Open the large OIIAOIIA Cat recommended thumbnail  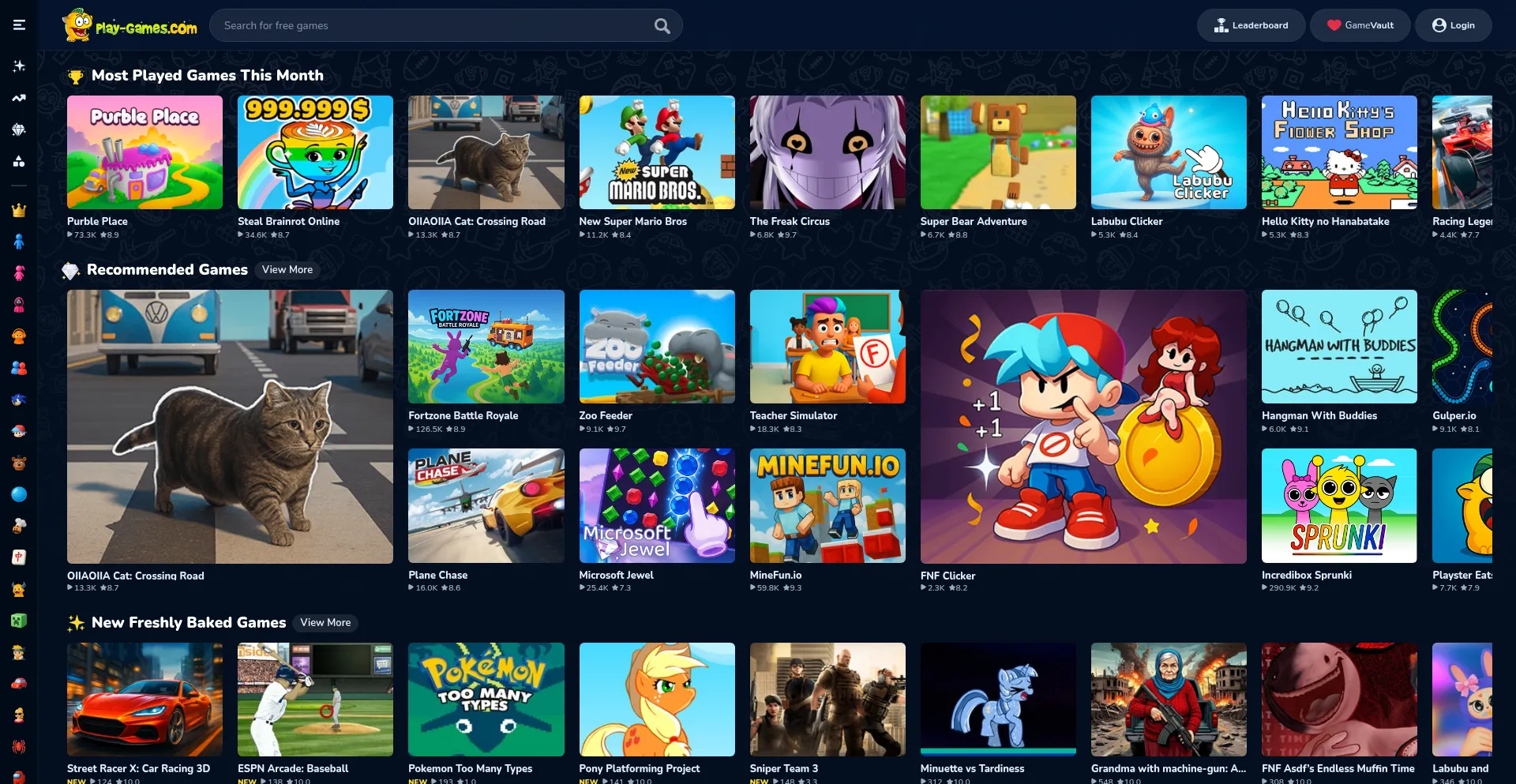click(x=230, y=426)
